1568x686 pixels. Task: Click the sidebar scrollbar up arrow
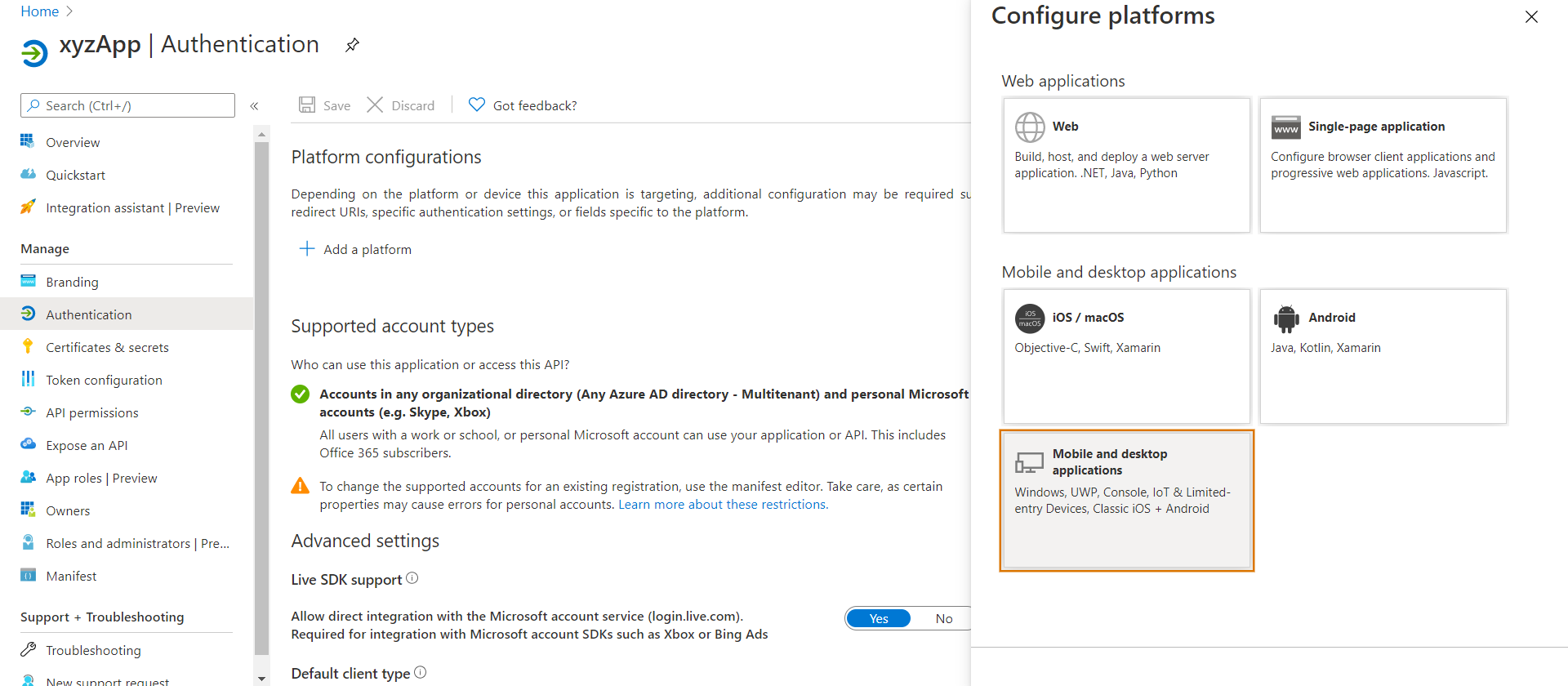pos(261,133)
